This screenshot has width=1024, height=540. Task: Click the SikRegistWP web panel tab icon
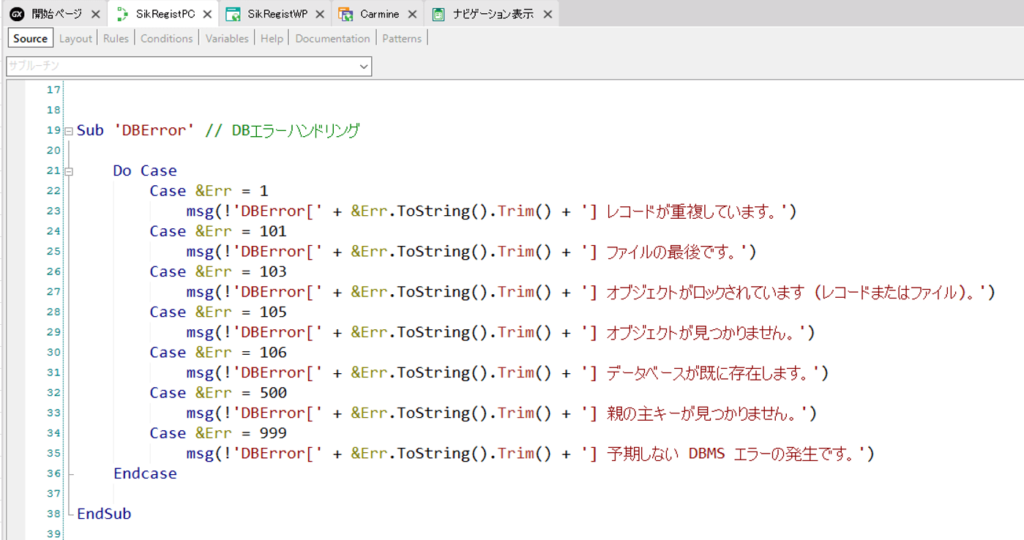233,14
